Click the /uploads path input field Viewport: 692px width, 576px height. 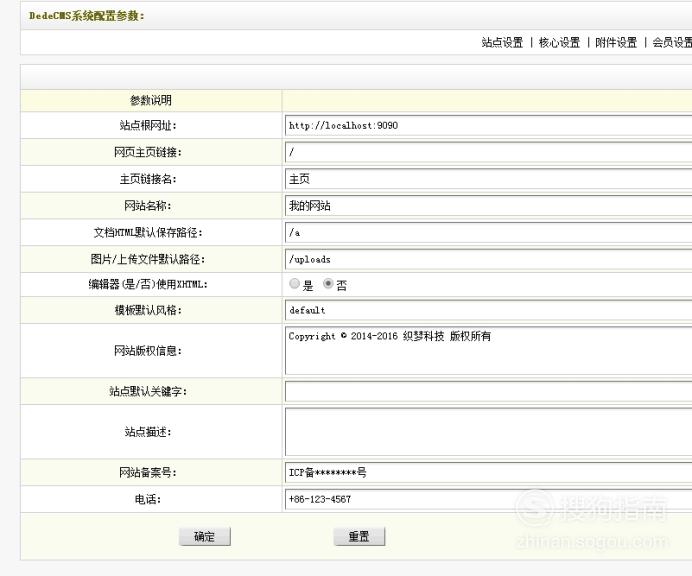point(489,260)
